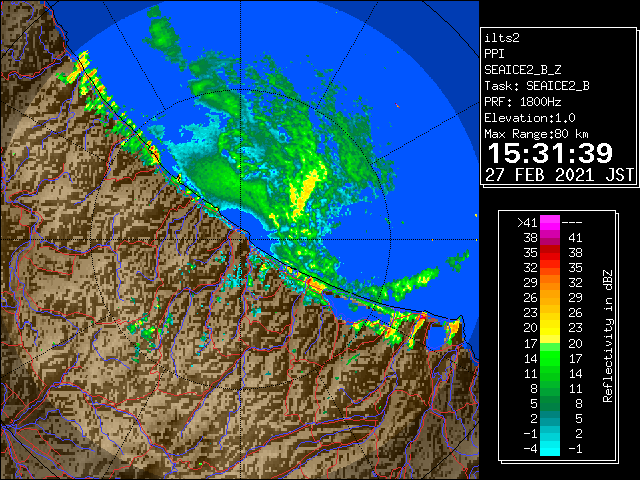Viewport: 640px width, 480px height.
Task: Click the Max Range:80 km line
Action: 536,134
